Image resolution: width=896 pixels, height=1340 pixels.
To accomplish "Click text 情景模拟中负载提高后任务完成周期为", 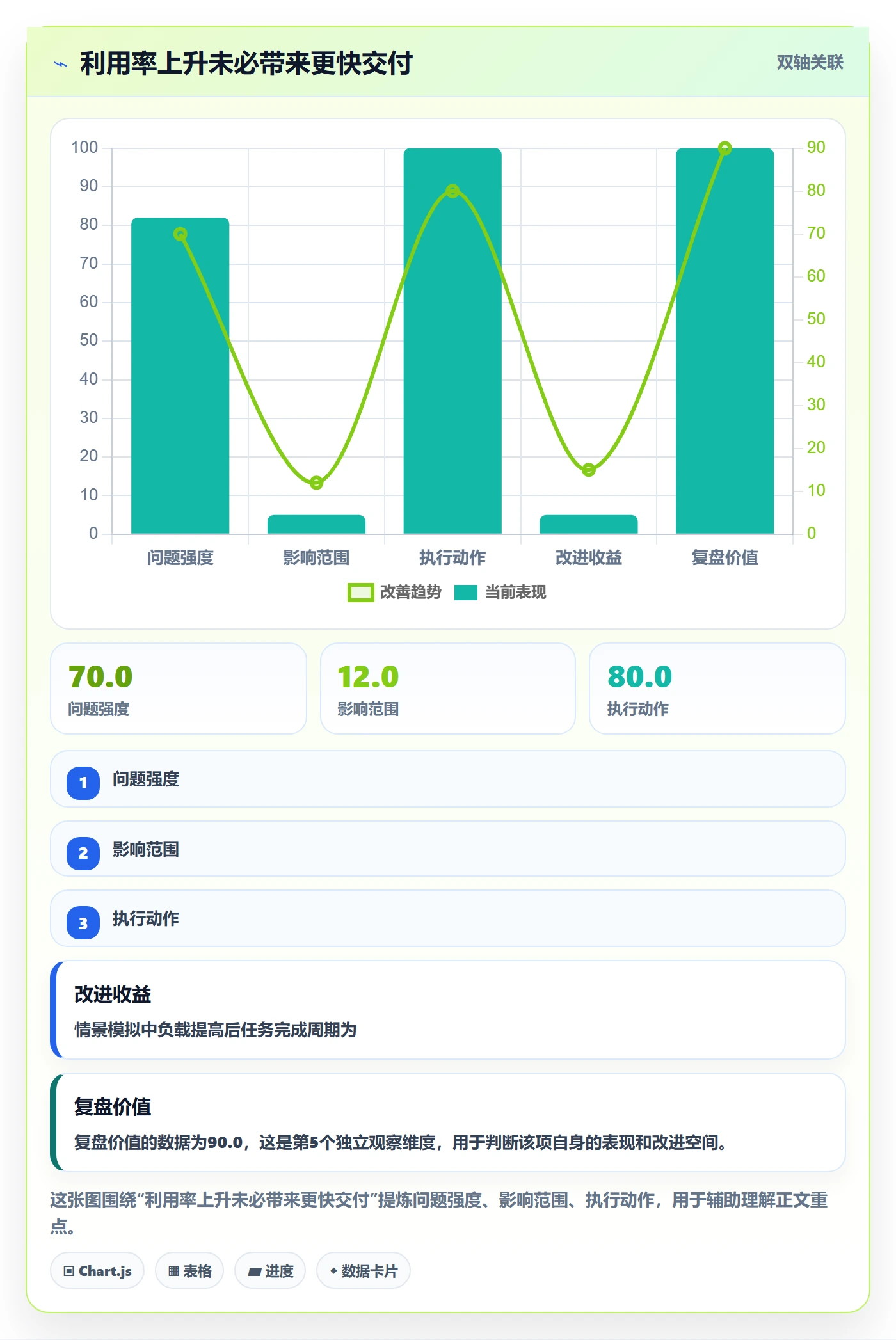I will 216,1030.
